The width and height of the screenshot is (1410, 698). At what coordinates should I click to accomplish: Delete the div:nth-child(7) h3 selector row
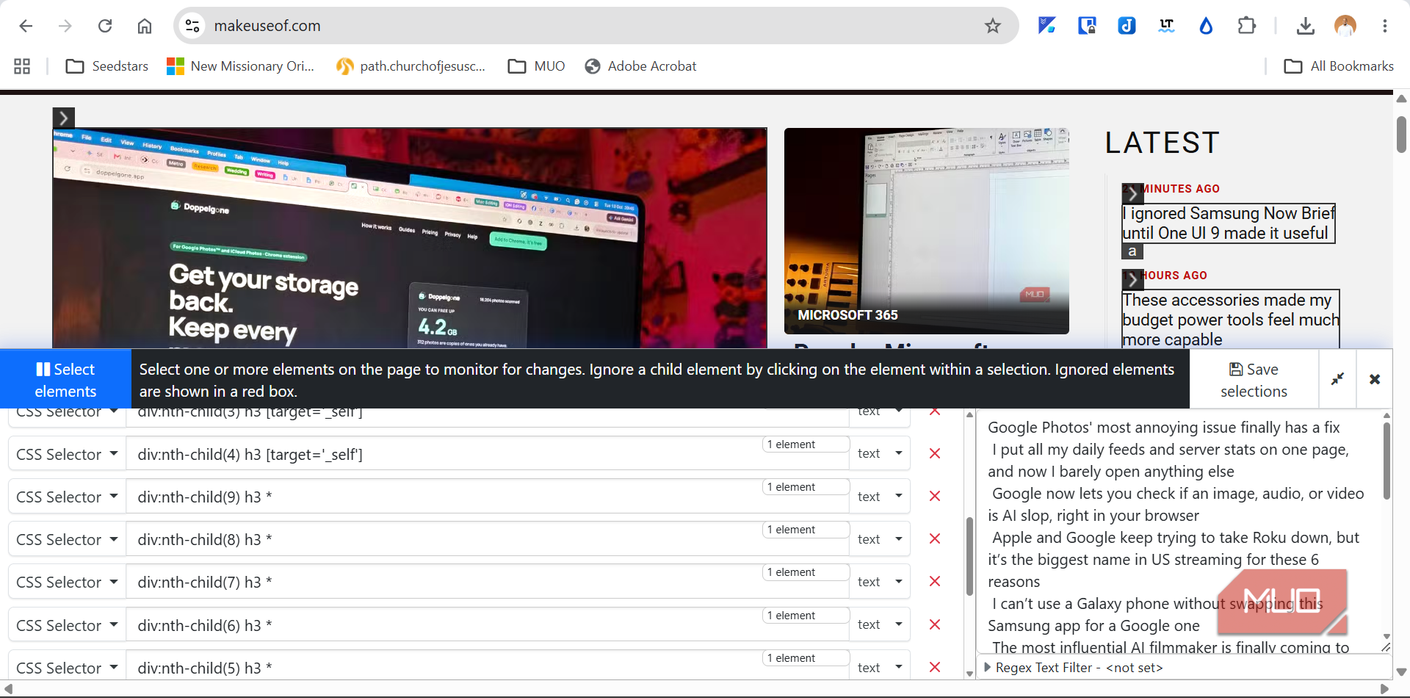935,582
